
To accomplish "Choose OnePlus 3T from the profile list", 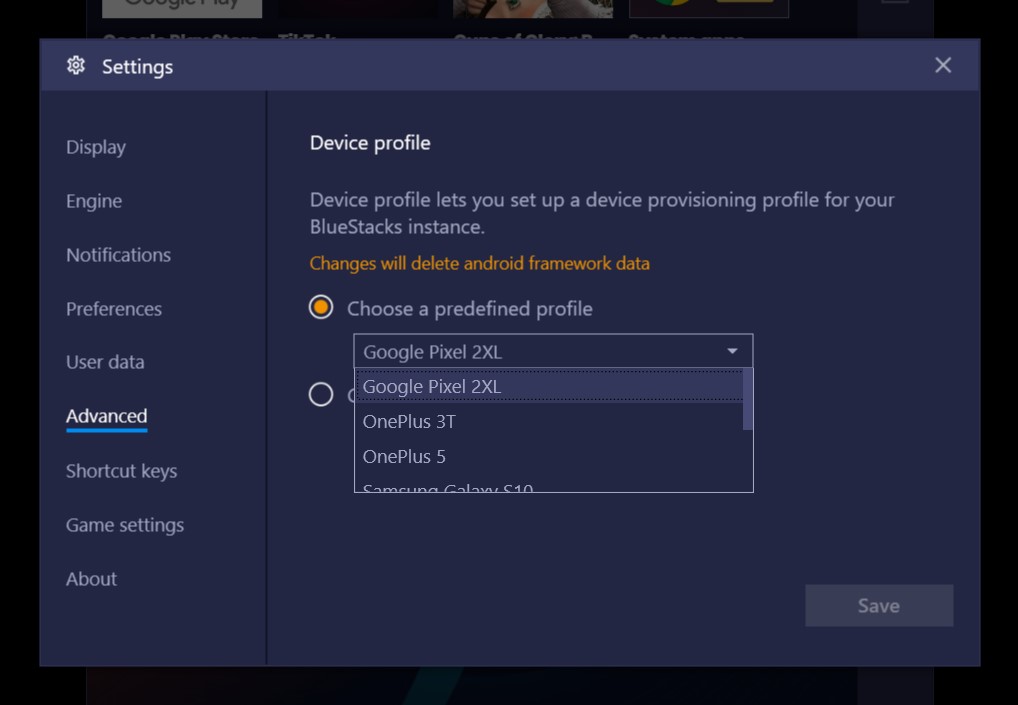I will (549, 421).
